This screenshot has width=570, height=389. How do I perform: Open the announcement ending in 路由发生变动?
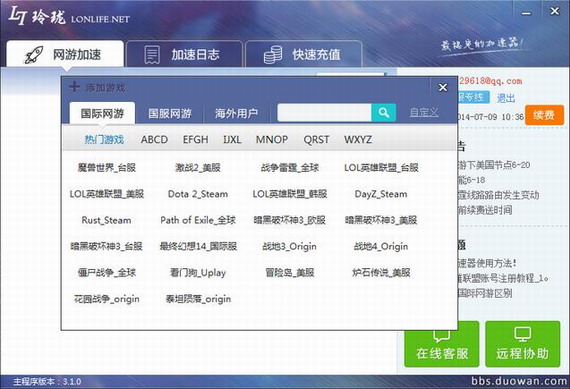tap(498, 194)
